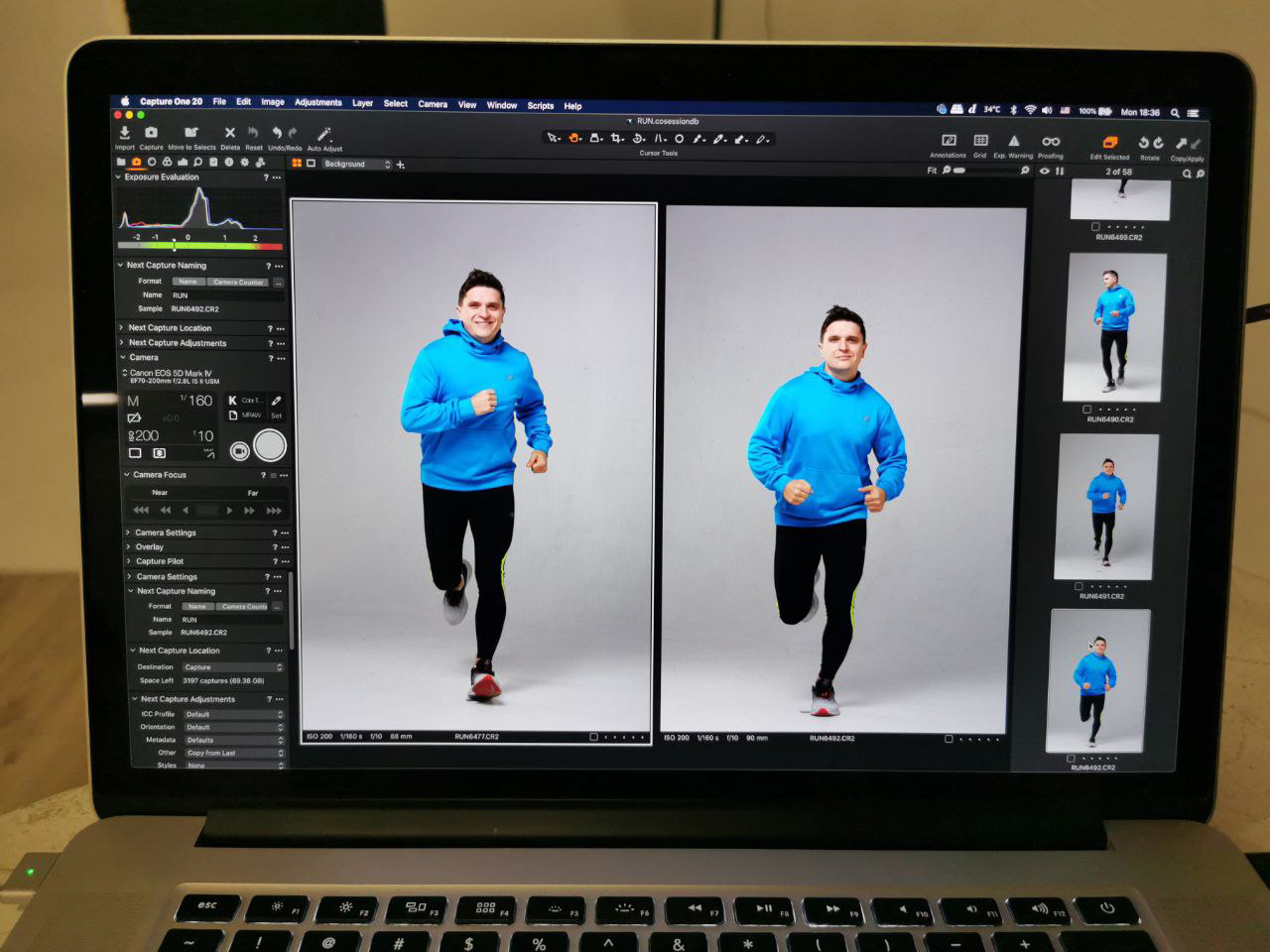This screenshot has height=952, width=1270.
Task: Switch to single-image viewer mode
Action: [311, 163]
